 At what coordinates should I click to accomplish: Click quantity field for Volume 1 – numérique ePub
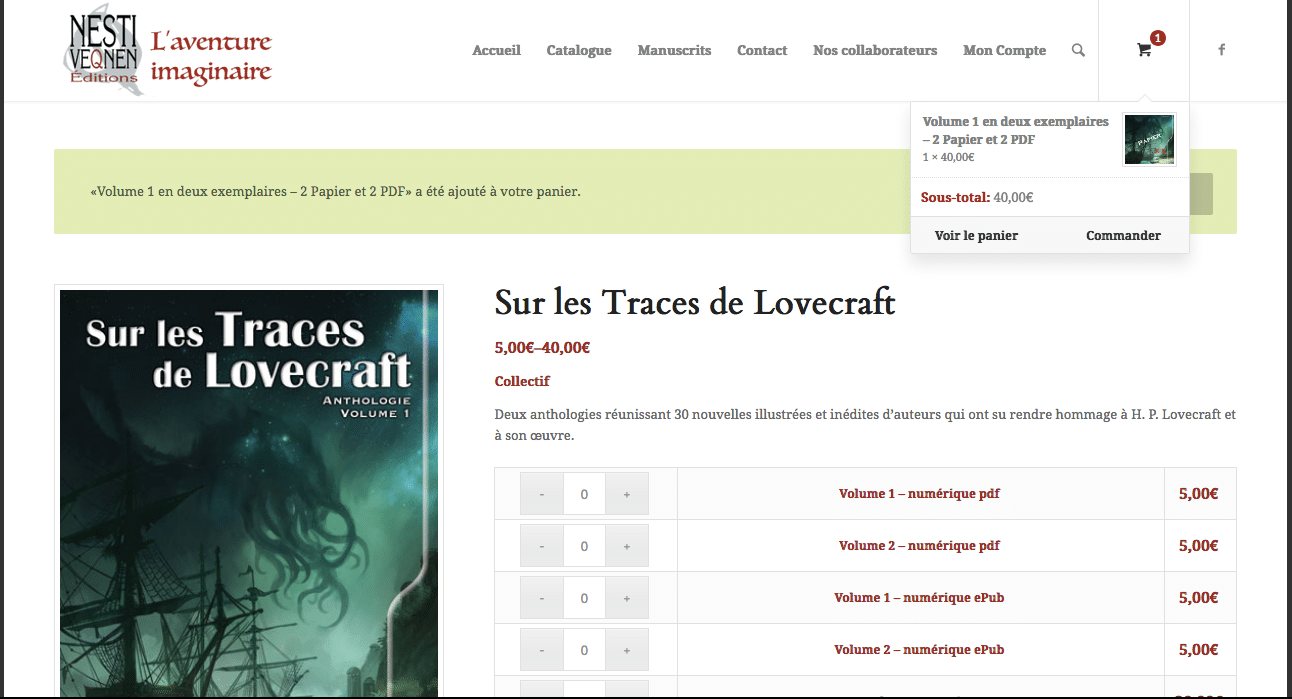[584, 598]
